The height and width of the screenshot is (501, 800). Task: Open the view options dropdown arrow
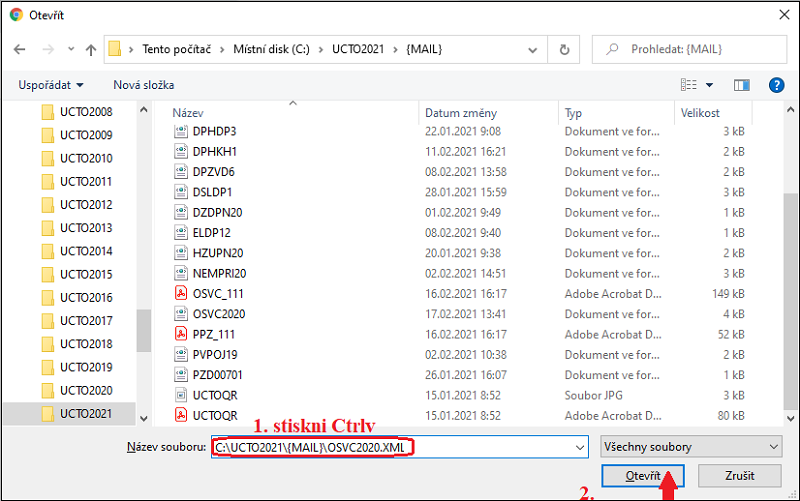709,85
